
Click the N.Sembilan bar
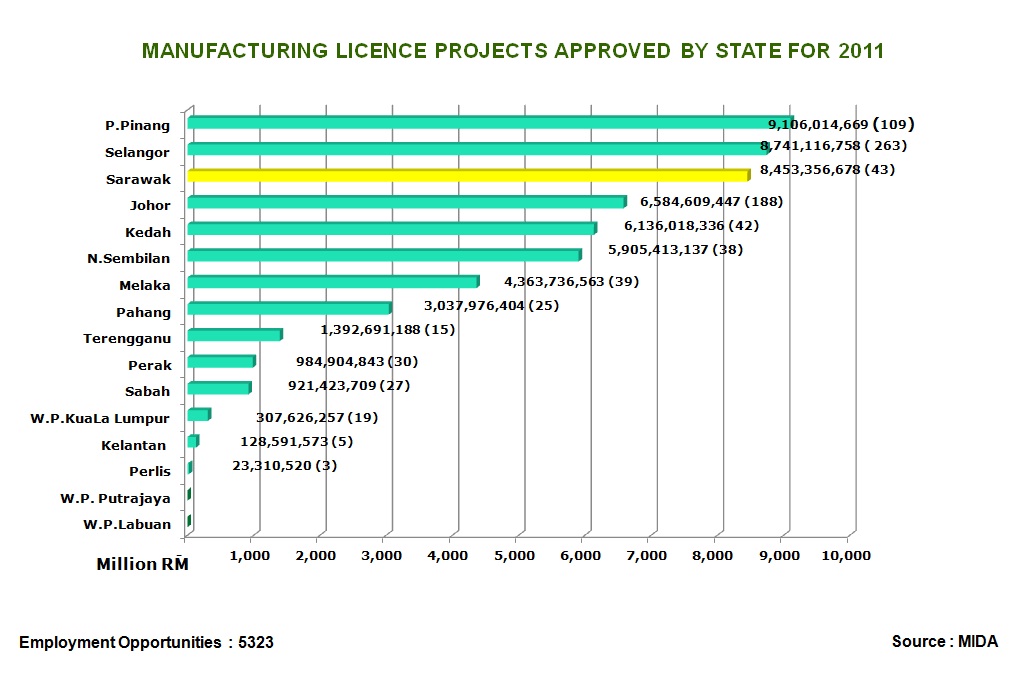click(x=383, y=256)
